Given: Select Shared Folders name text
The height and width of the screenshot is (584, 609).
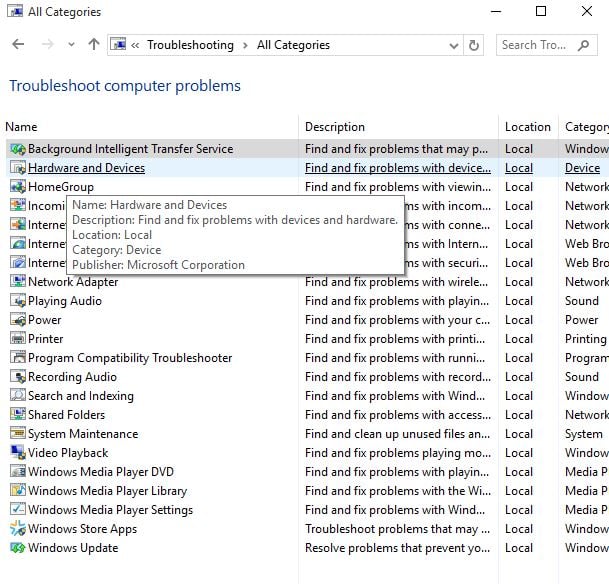Looking at the screenshot, I should click(x=66, y=415).
